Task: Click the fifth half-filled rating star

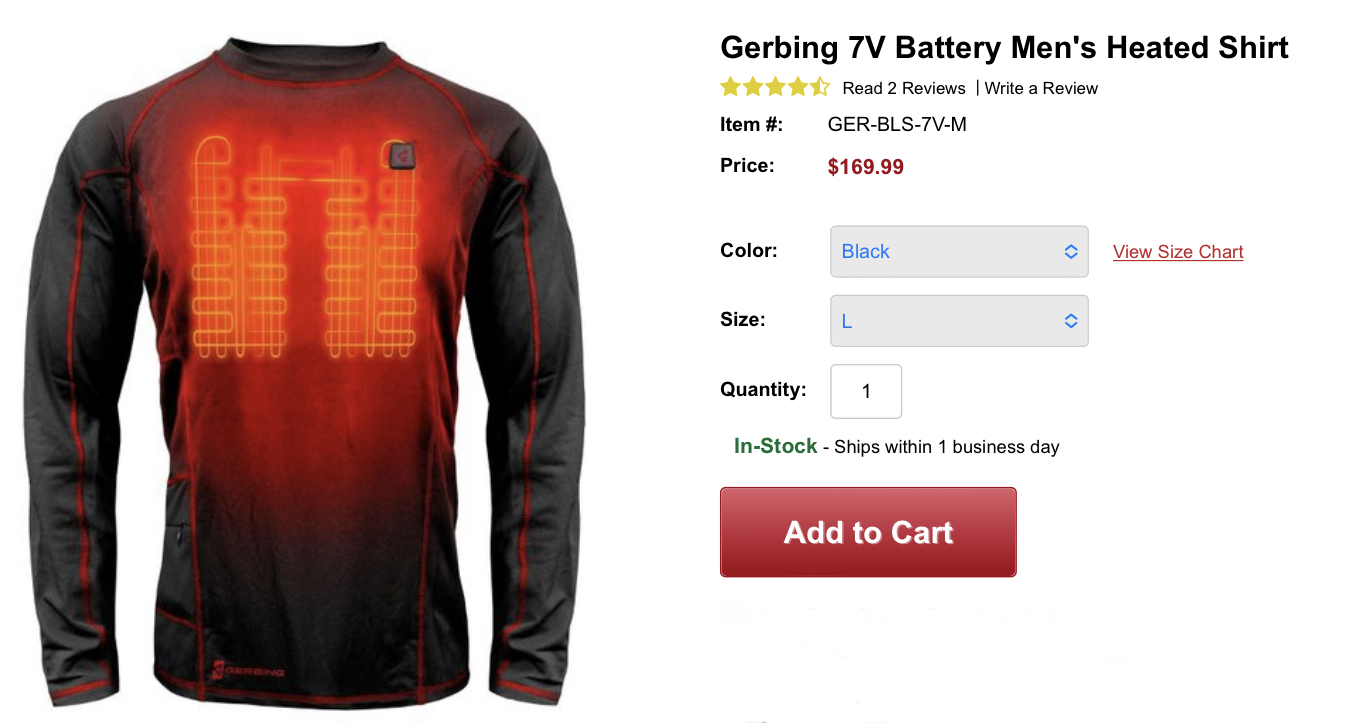Action: 819,87
